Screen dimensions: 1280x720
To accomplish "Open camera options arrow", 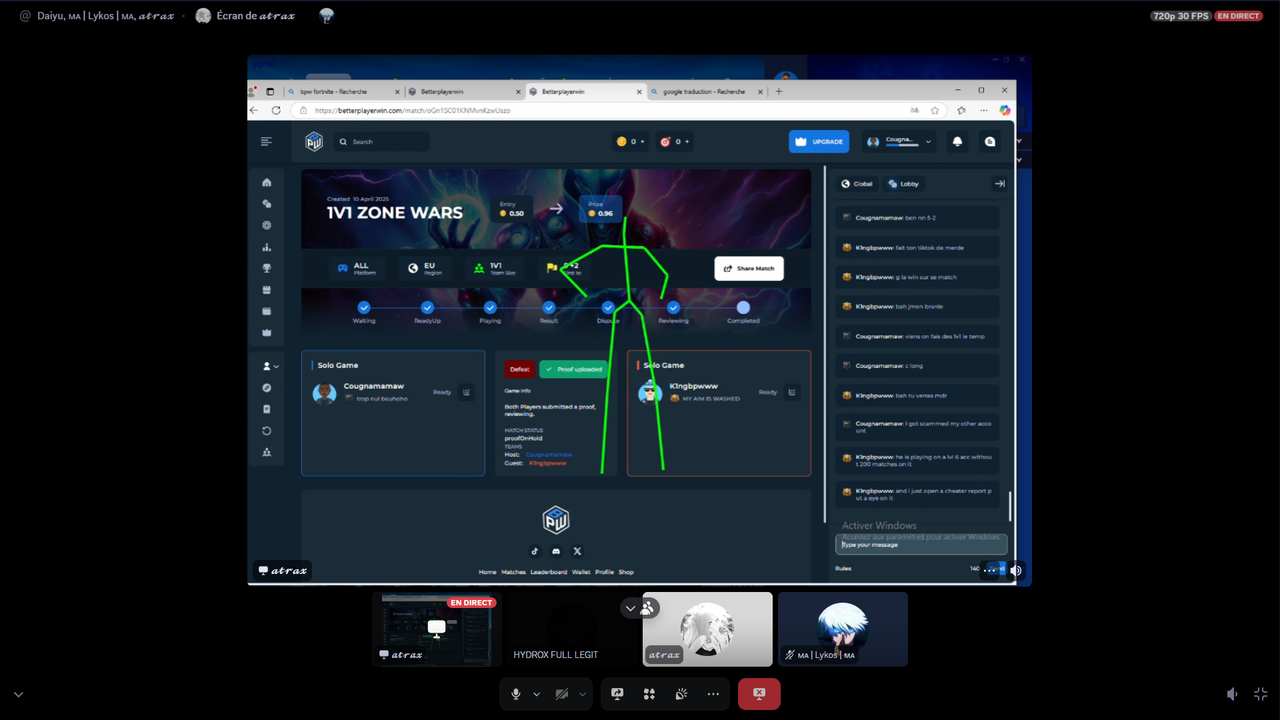I will pyautogui.click(x=582, y=694).
